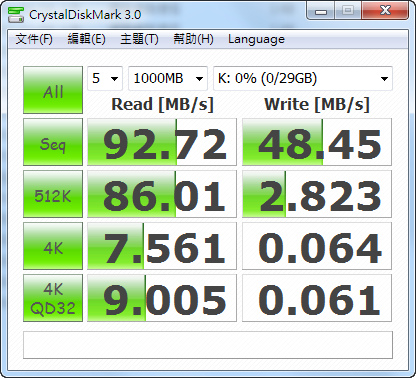
Task: Start the 512K benchmark test
Action: click(x=53, y=194)
